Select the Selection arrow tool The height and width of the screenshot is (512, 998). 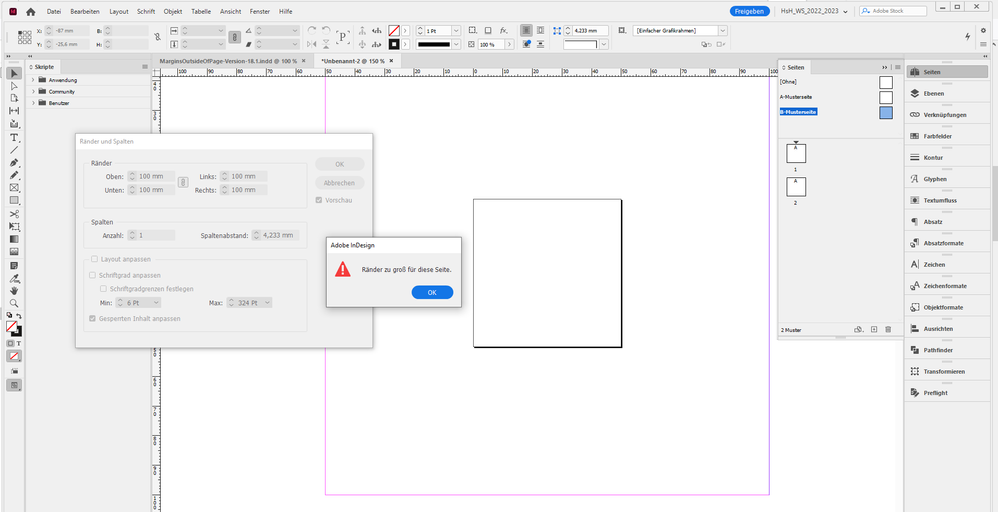click(14, 73)
